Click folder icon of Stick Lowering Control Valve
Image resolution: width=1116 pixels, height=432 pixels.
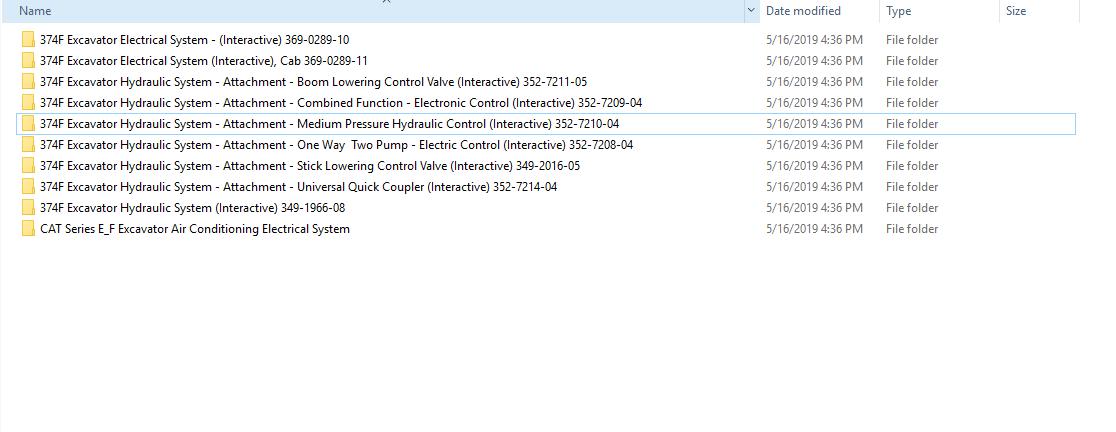[28, 166]
